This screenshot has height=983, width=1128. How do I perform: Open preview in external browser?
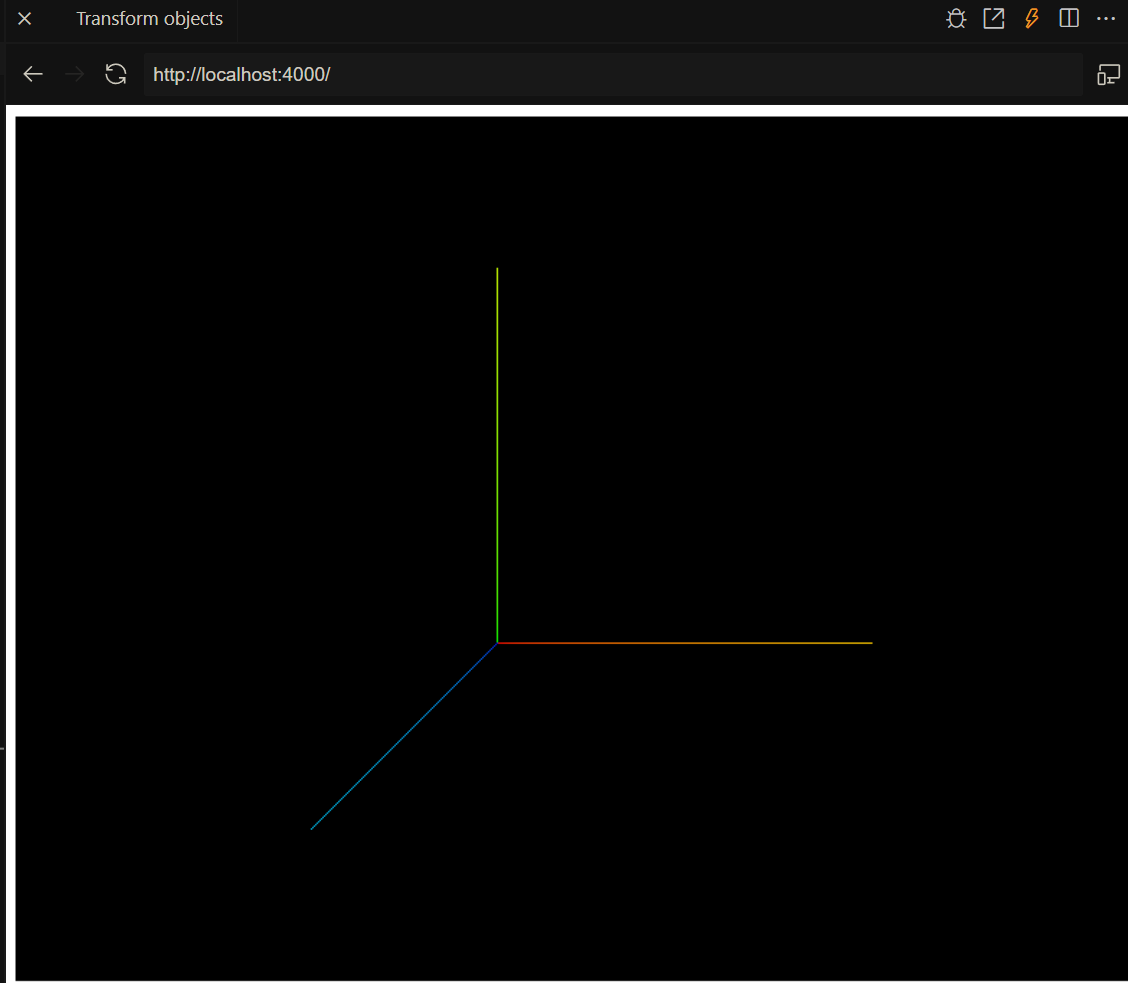click(x=993, y=19)
